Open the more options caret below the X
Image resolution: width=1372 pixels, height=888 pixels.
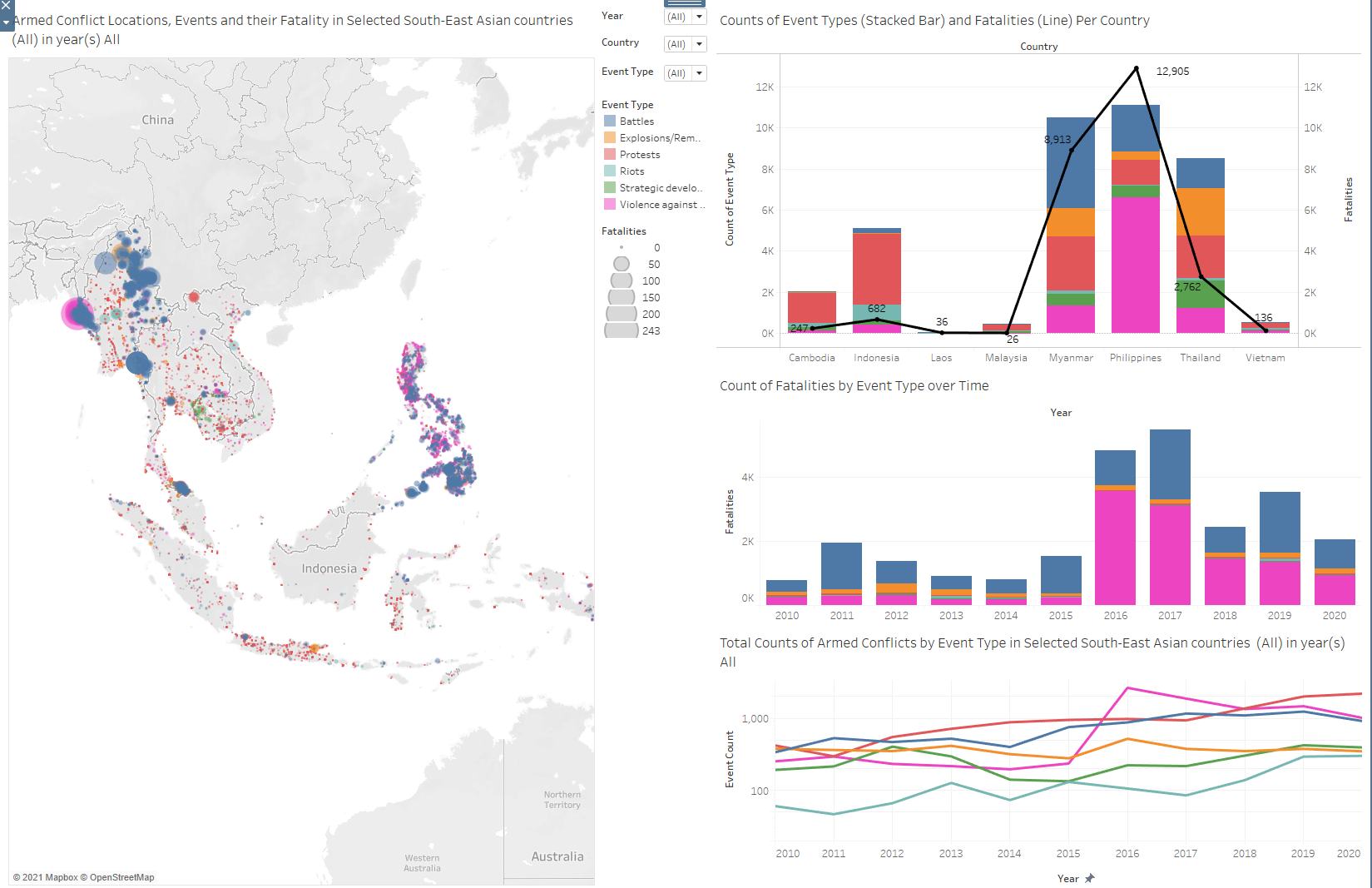tap(7, 22)
